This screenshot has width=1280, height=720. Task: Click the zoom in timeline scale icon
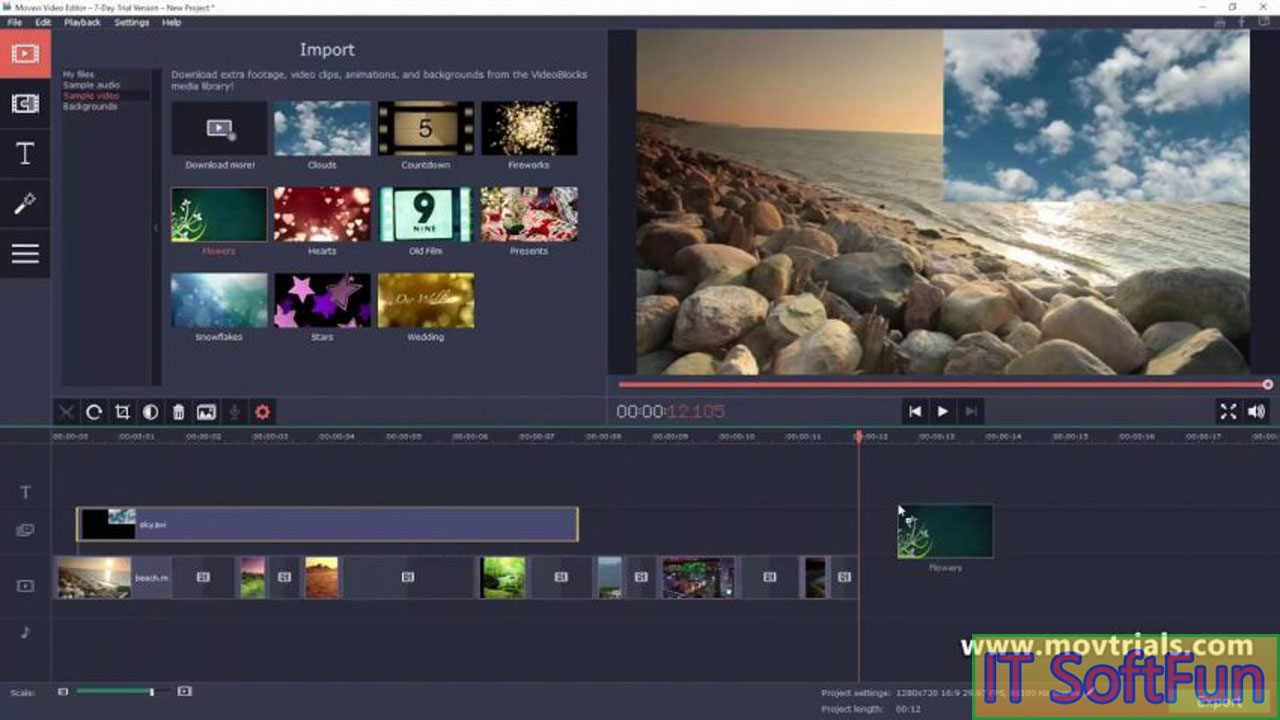[184, 691]
